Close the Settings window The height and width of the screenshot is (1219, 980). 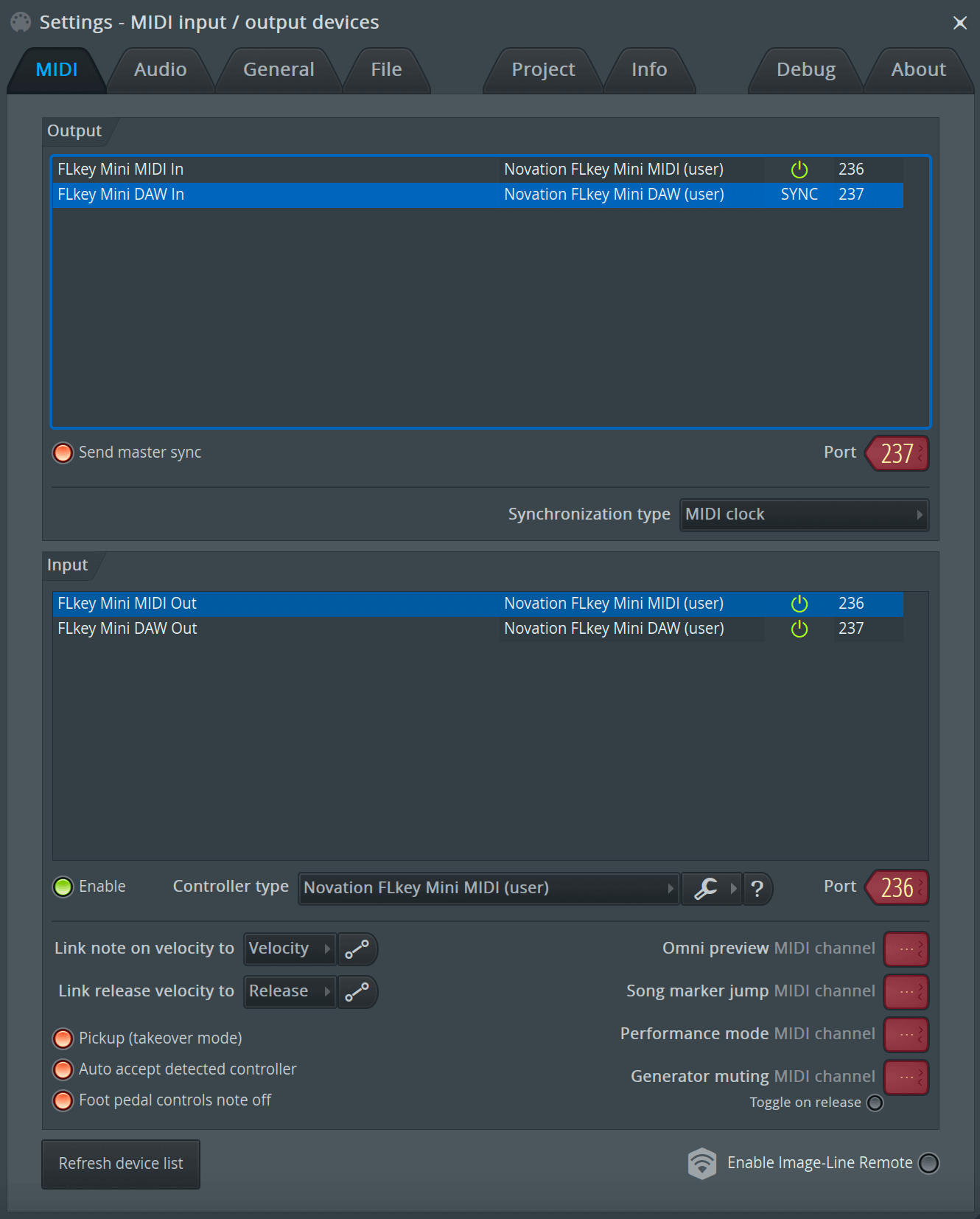tap(959, 23)
